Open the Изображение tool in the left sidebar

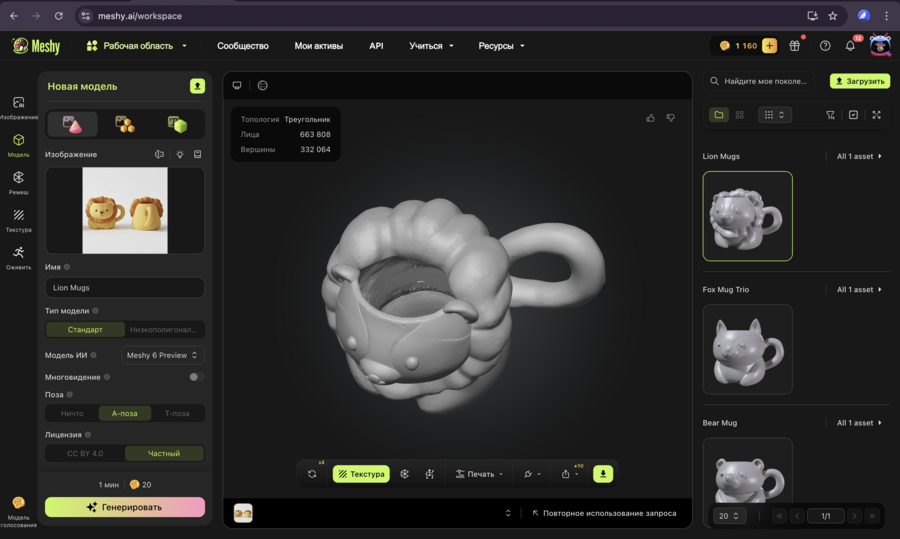(x=18, y=107)
